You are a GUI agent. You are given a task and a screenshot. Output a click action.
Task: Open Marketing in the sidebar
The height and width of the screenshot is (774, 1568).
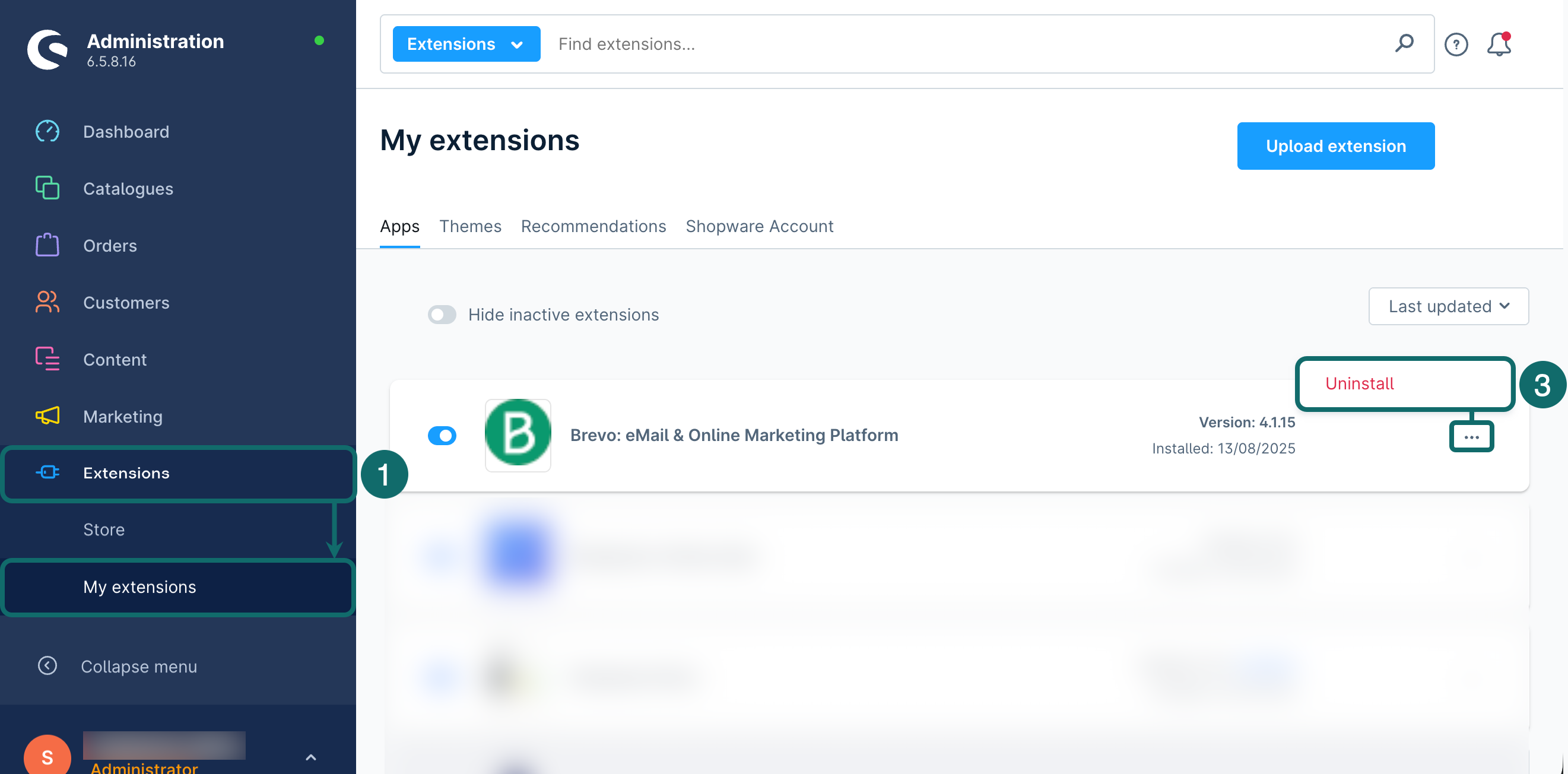[123, 417]
